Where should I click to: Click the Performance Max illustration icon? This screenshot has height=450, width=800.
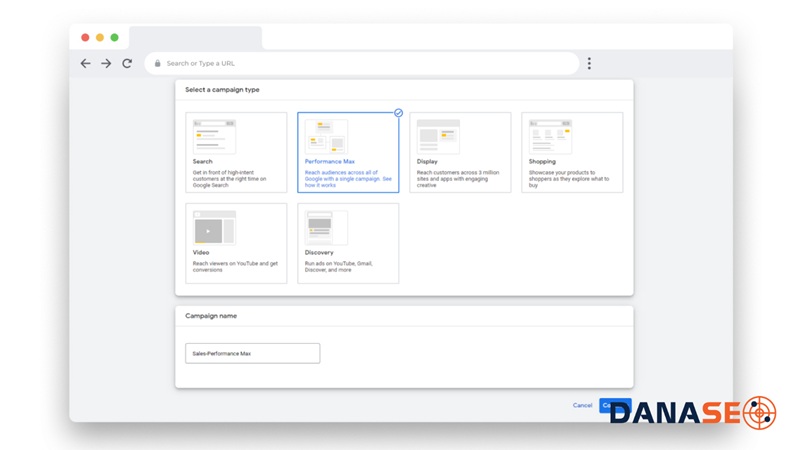pyautogui.click(x=326, y=136)
